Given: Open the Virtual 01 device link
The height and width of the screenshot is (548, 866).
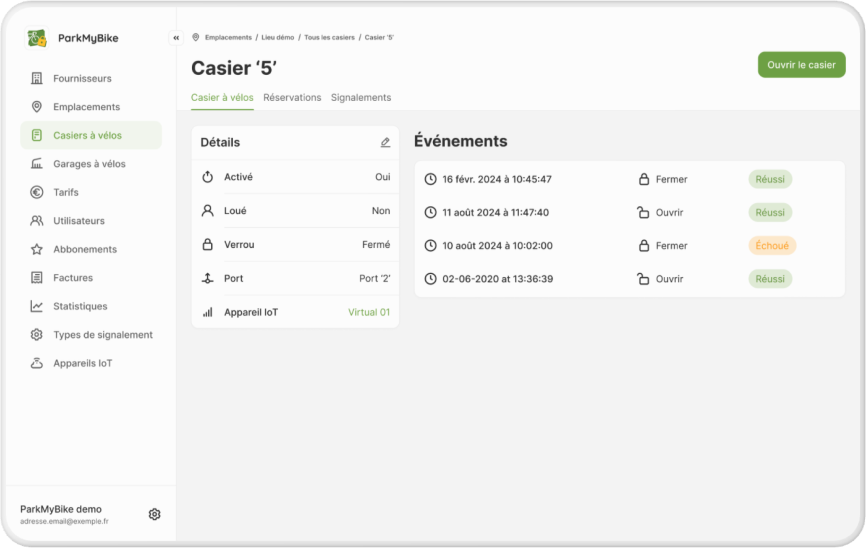Looking at the screenshot, I should 369,312.
